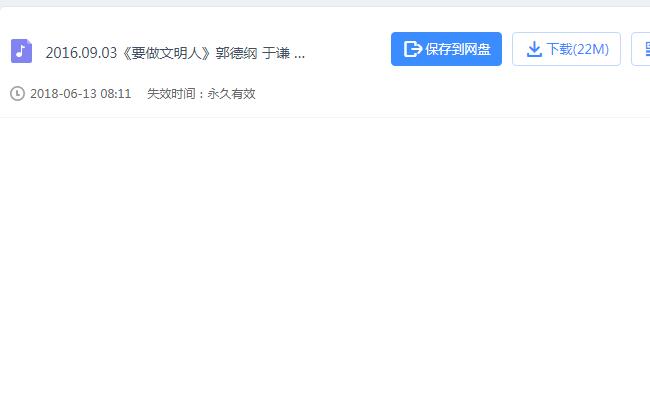Open the file titled 2016.09.03《要做文明人》
Image resolution: width=650 pixels, height=400 pixels.
[x=175, y=53]
